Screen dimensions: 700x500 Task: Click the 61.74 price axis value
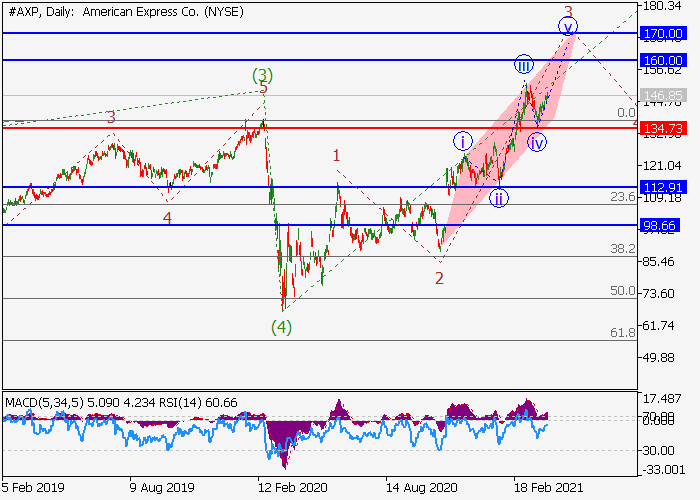pos(658,326)
